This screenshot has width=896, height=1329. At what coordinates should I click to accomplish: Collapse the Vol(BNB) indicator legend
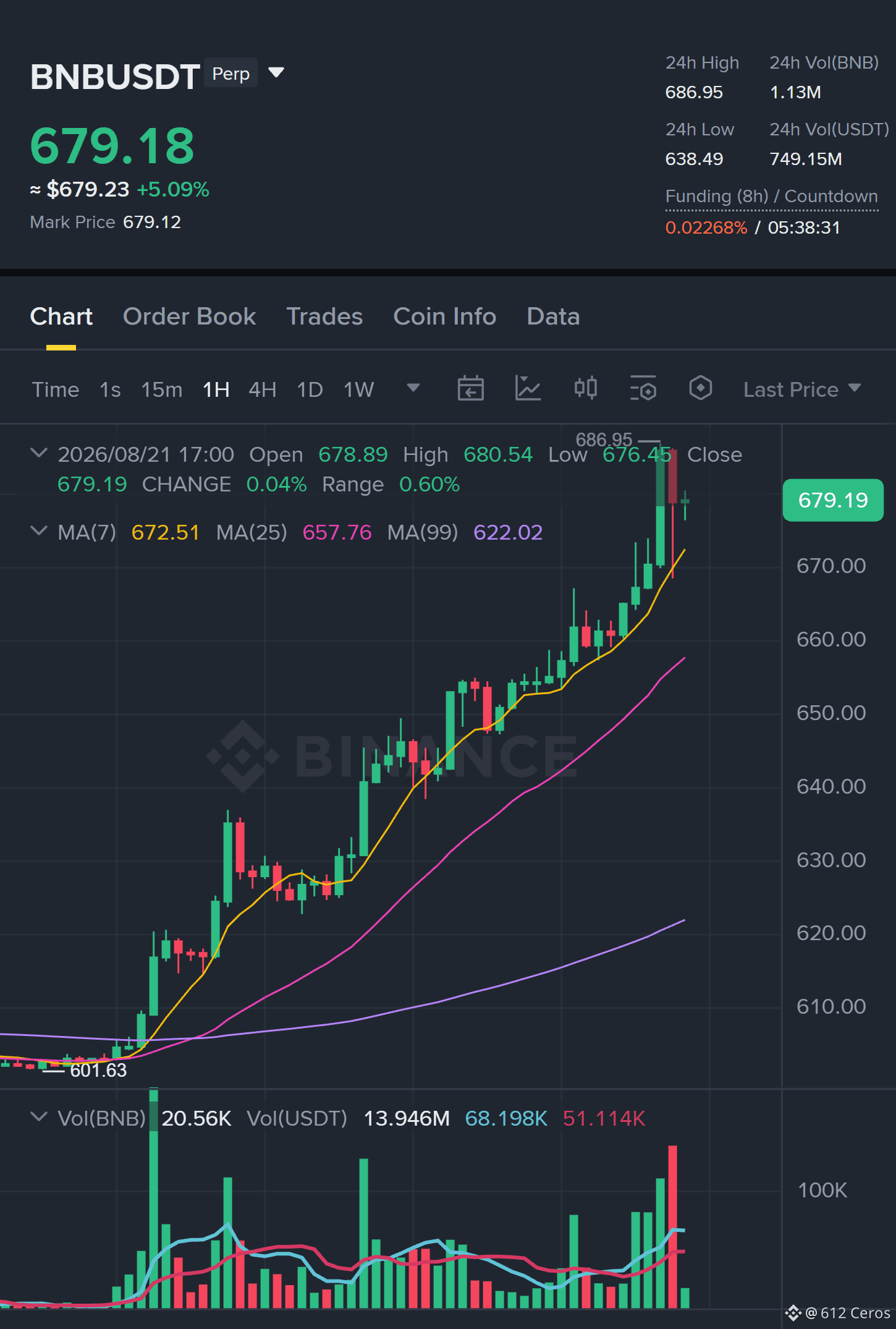click(38, 1118)
